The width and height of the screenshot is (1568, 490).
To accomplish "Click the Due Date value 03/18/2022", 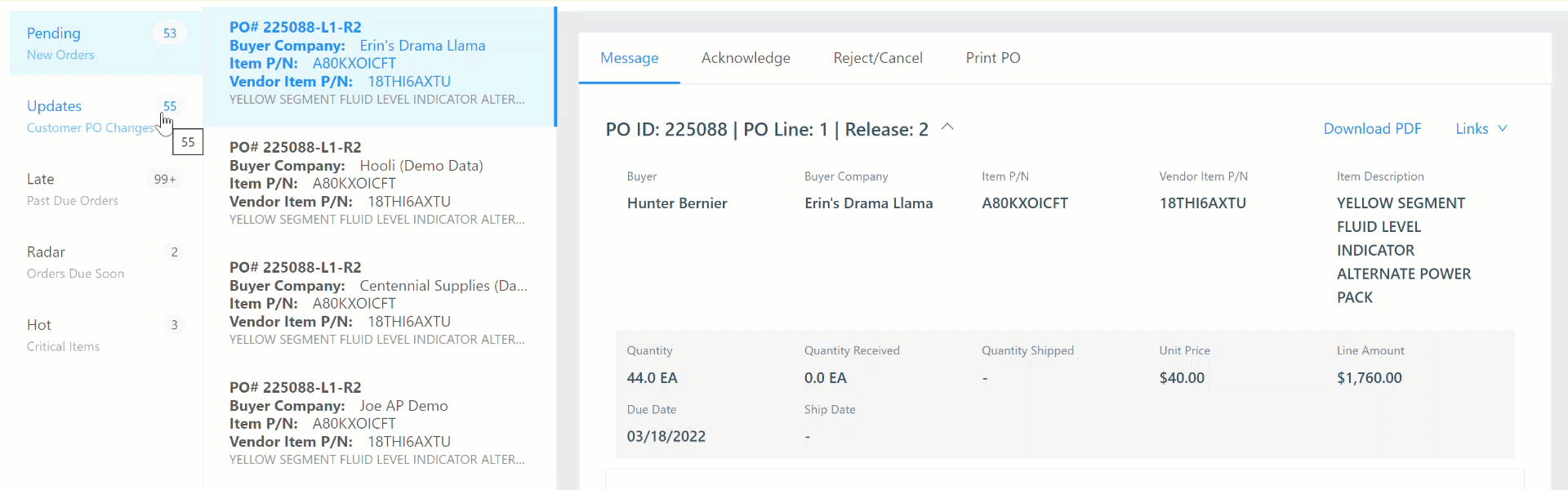I will pos(666,437).
